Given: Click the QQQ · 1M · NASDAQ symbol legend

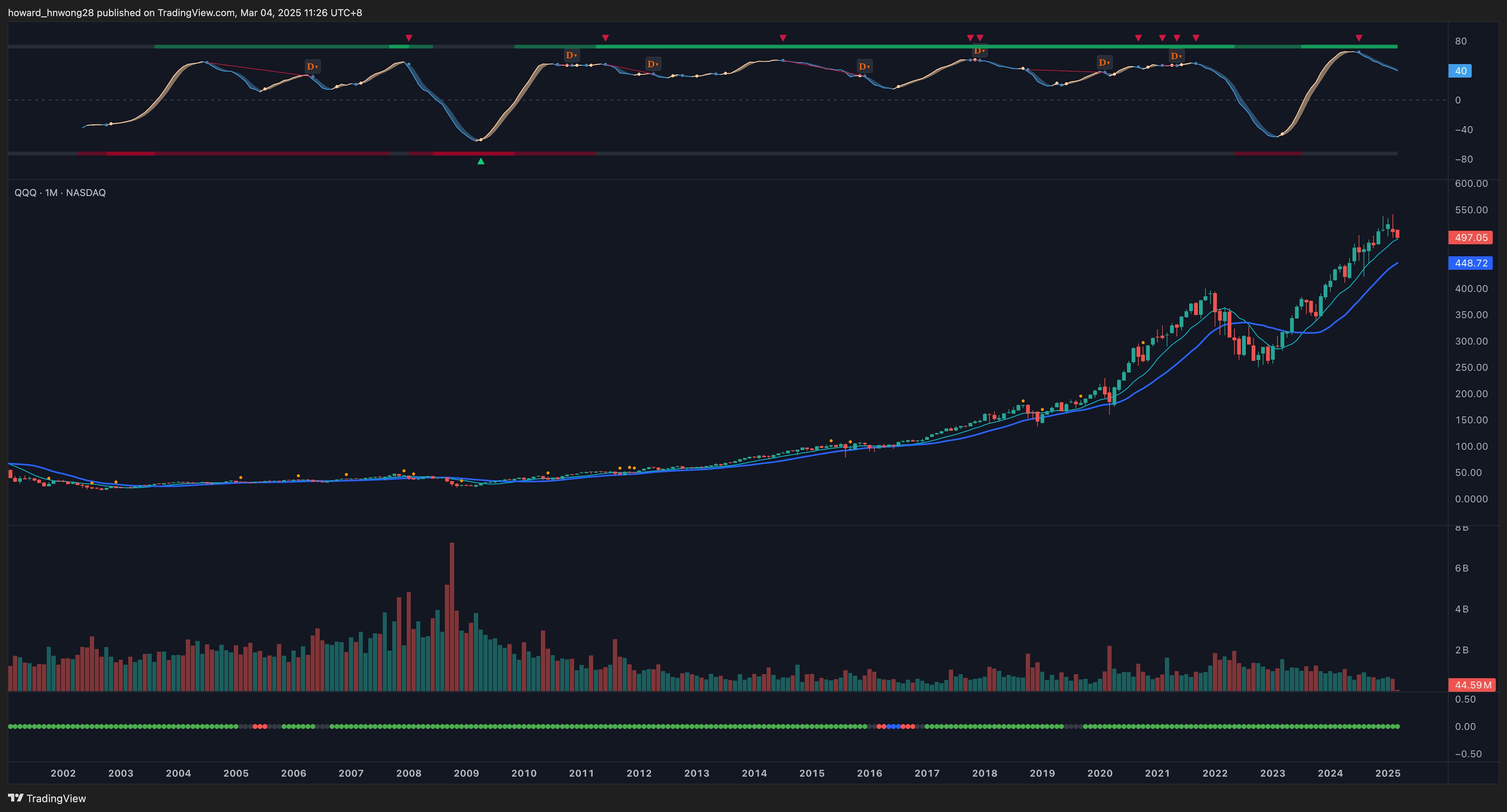Looking at the screenshot, I should point(60,192).
